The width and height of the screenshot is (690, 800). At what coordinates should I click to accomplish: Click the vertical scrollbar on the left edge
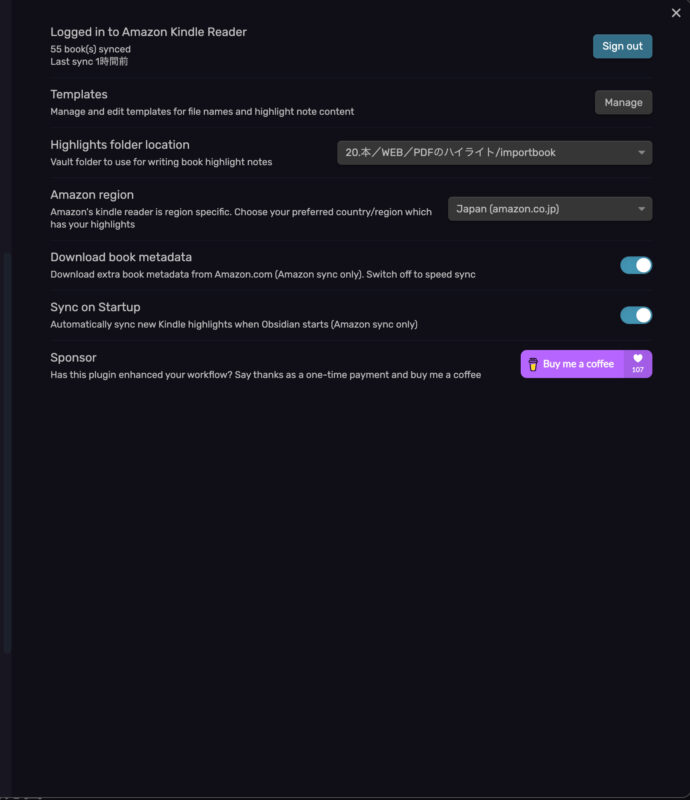click(x=7, y=450)
